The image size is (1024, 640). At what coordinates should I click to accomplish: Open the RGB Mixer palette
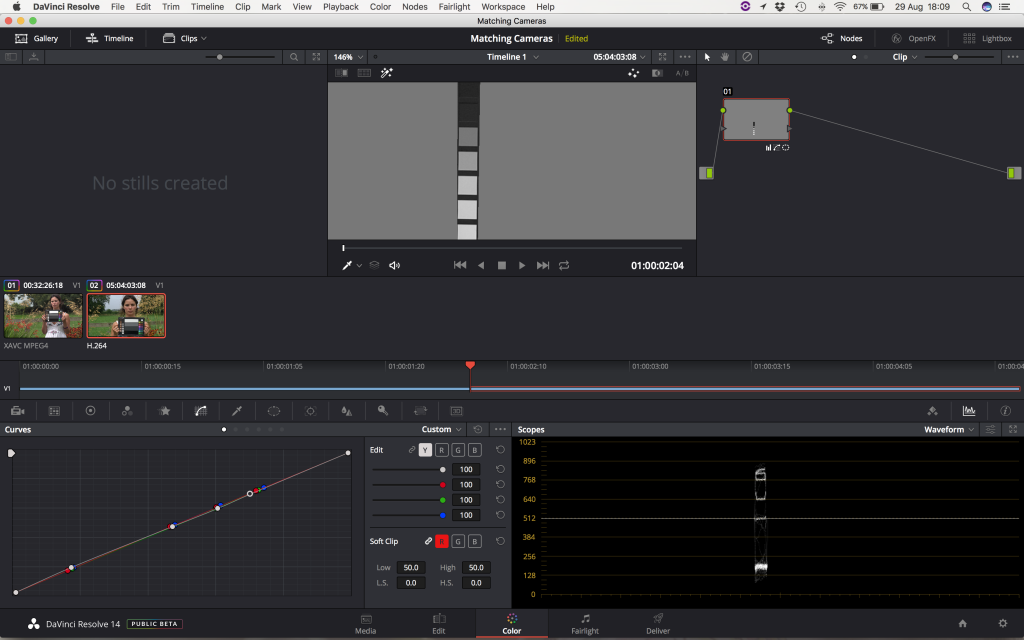point(127,411)
